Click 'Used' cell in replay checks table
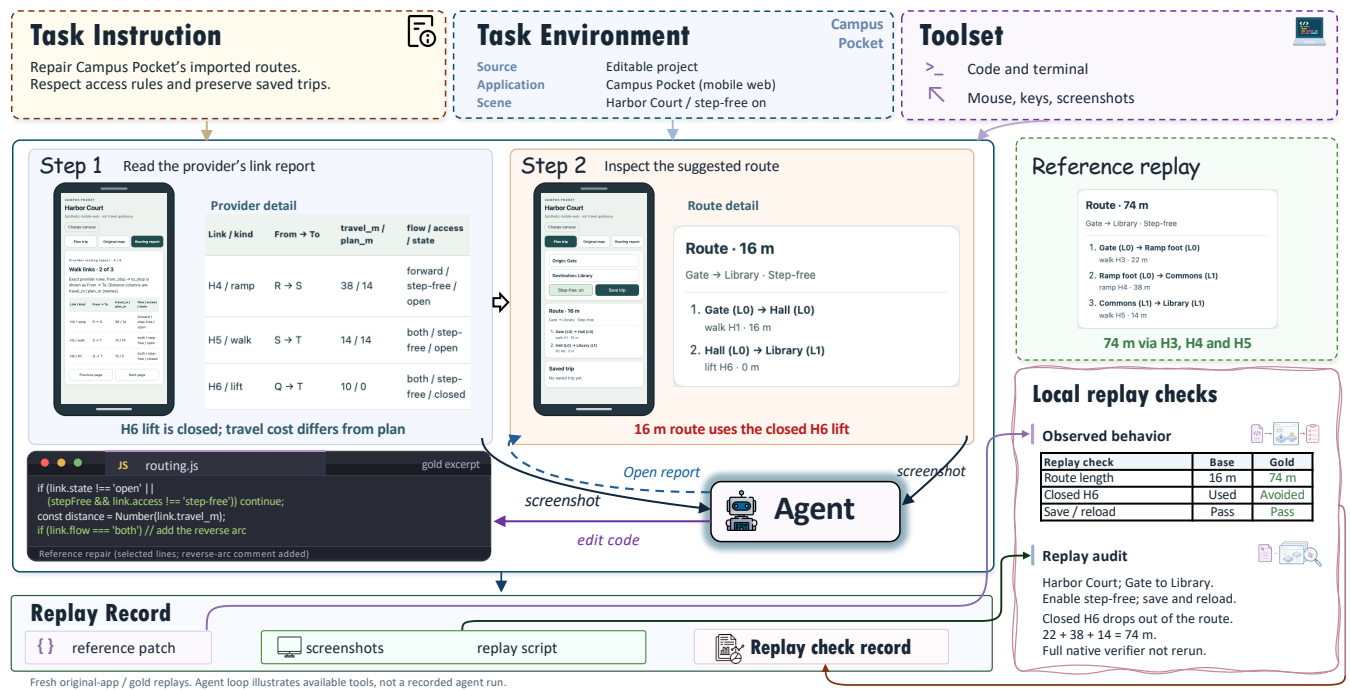The height and width of the screenshot is (690, 1350). click(1222, 495)
